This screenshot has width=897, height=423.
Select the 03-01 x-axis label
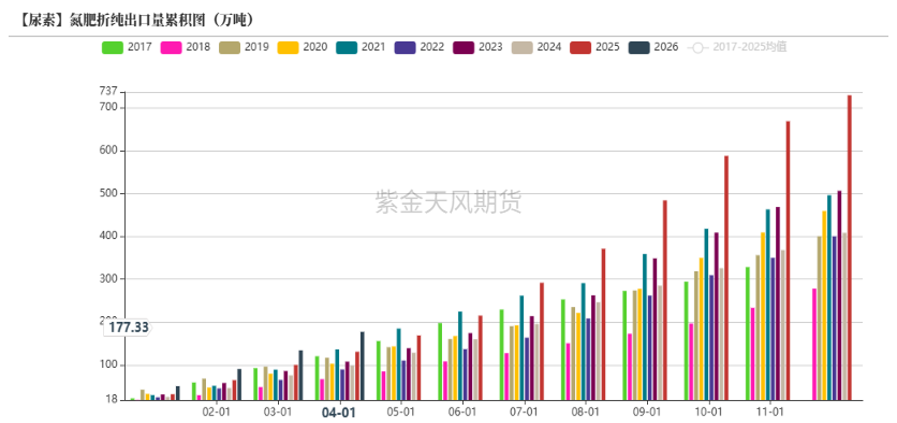pyautogui.click(x=277, y=412)
